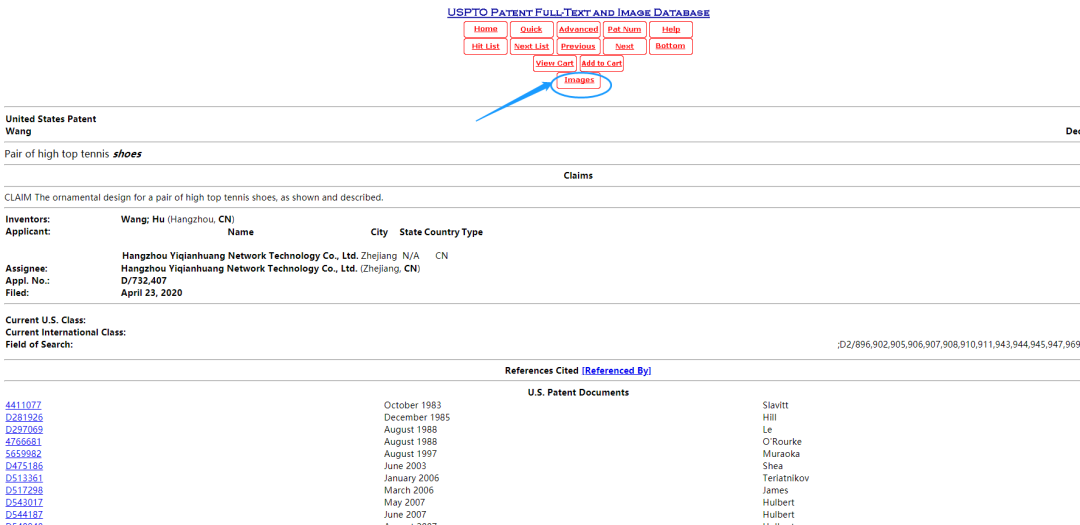The image size is (1080, 525).
Task: Return to the Hit List
Action: (x=486, y=46)
